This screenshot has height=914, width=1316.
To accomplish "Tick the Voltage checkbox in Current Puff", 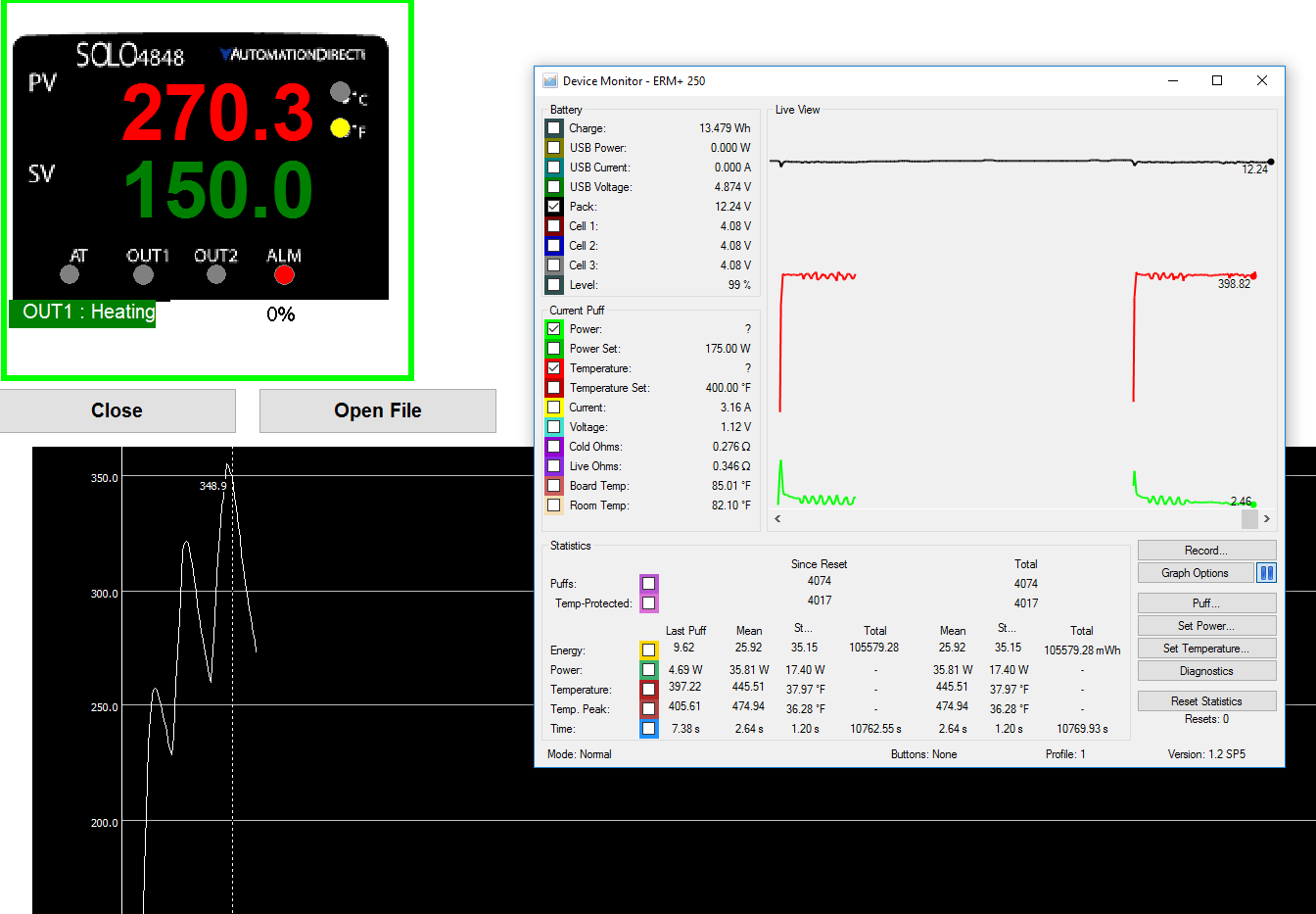I will tap(554, 427).
